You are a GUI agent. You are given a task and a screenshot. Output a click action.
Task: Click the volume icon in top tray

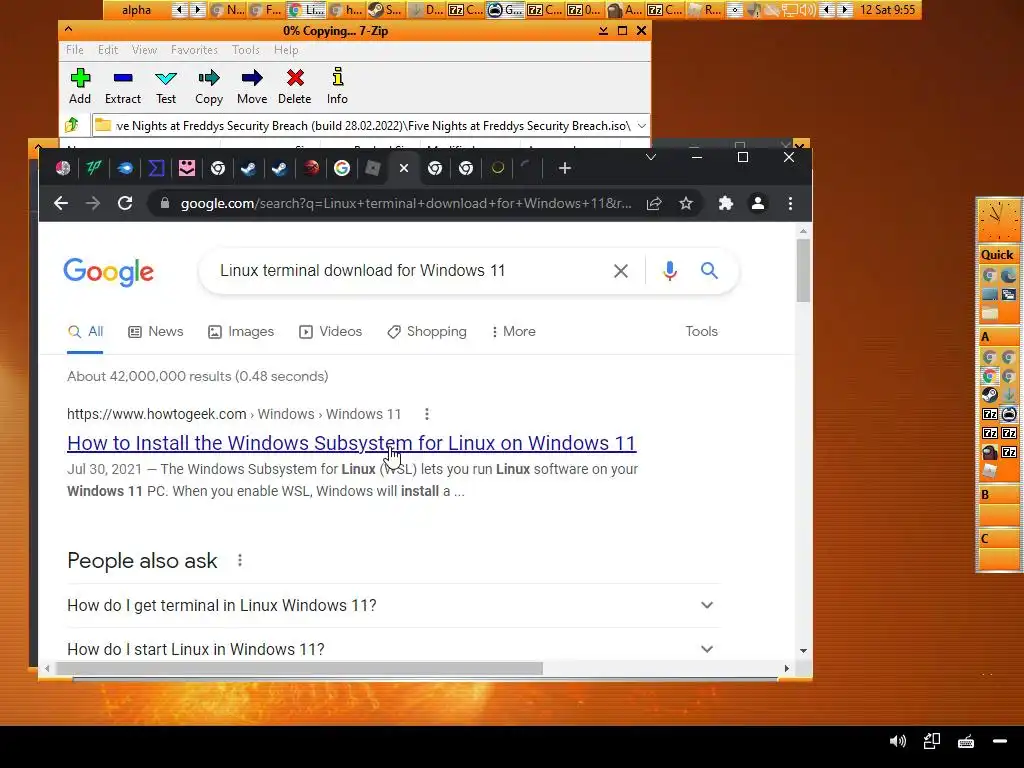[809, 10]
